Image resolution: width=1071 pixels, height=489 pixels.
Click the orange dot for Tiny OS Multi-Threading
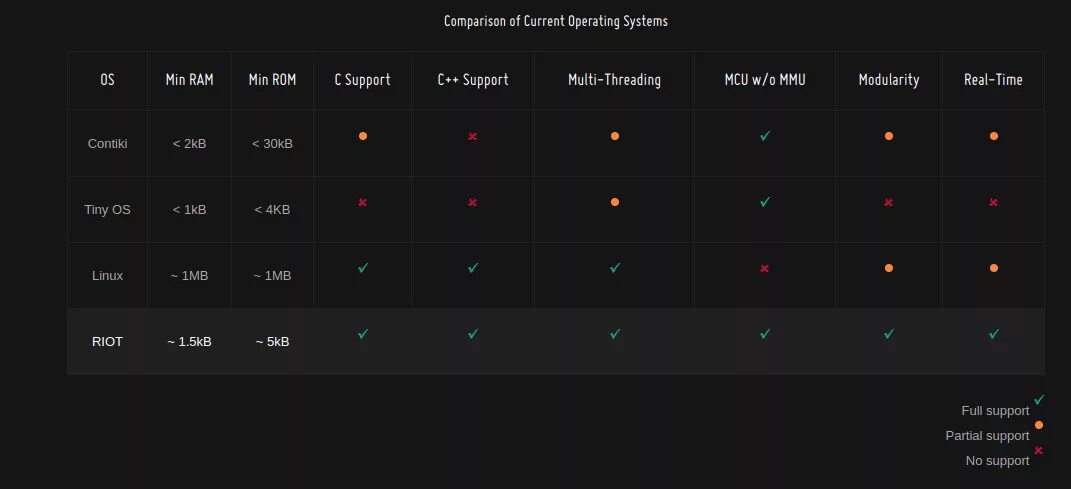(x=615, y=202)
